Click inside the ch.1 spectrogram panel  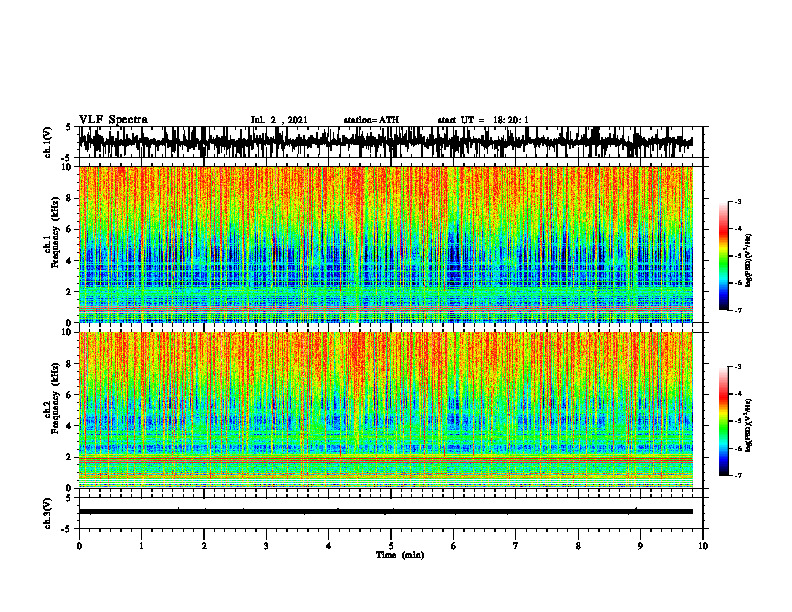tap(386, 244)
